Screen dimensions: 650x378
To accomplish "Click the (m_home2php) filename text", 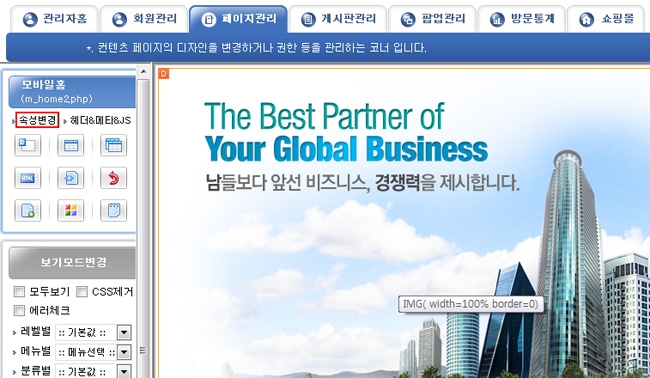I will pyautogui.click(x=56, y=99).
